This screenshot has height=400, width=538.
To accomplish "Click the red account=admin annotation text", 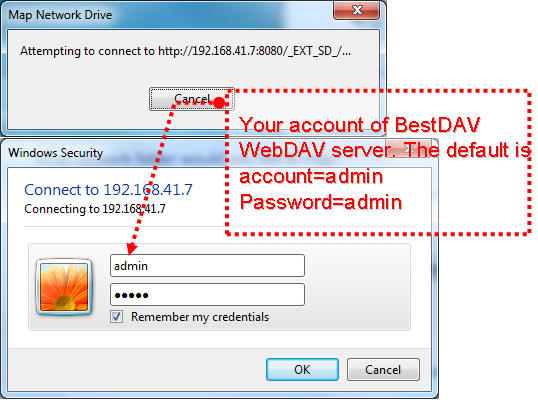I will point(311,176).
